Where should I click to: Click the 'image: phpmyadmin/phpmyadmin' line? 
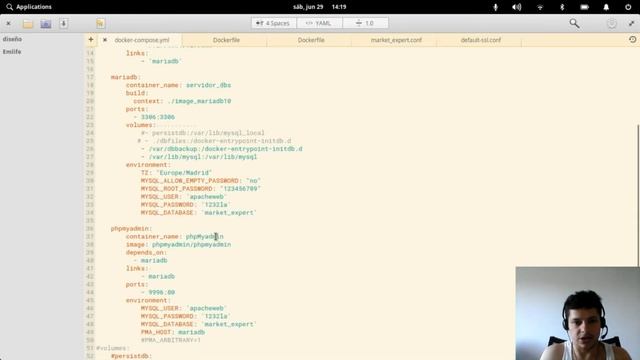pos(178,244)
